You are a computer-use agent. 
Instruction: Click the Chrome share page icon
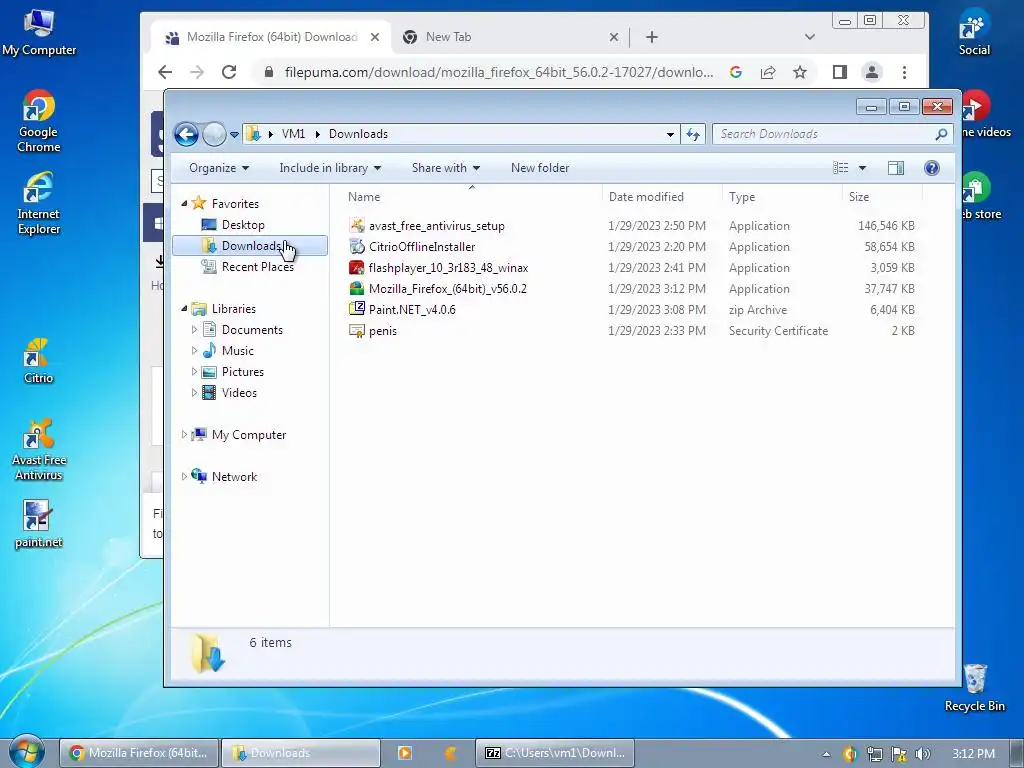click(x=768, y=72)
